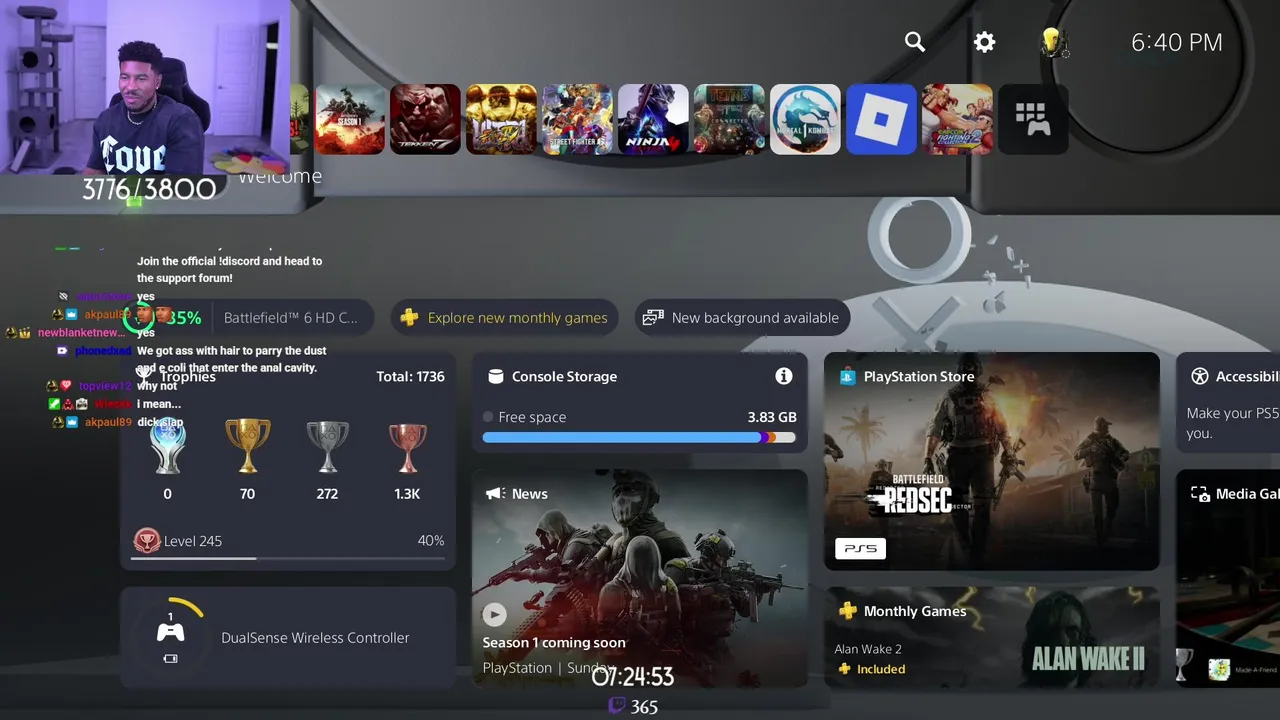Open the Console Storage info icon
This screenshot has width=1280, height=720.
(x=784, y=376)
